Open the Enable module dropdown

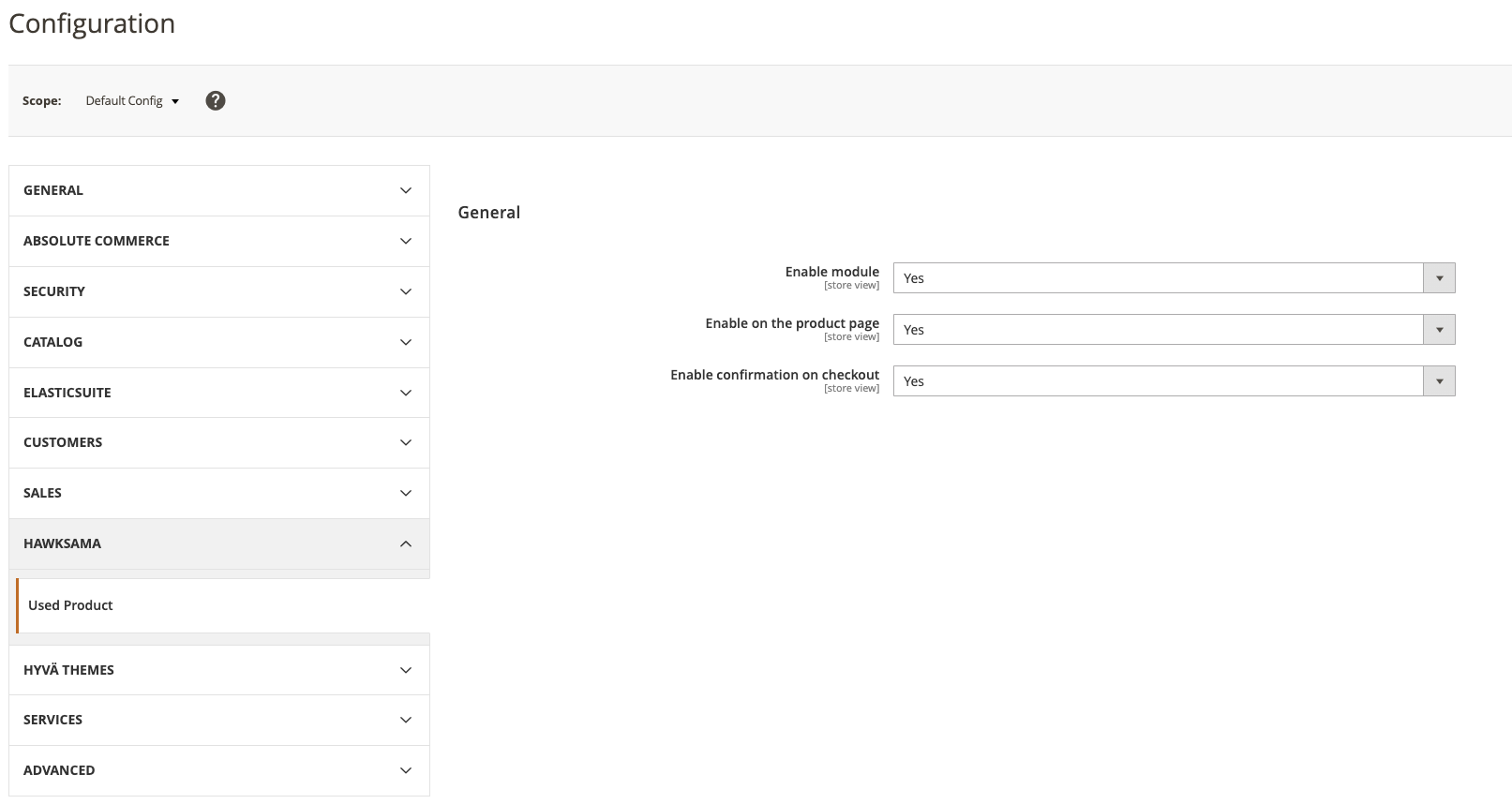click(x=1173, y=278)
